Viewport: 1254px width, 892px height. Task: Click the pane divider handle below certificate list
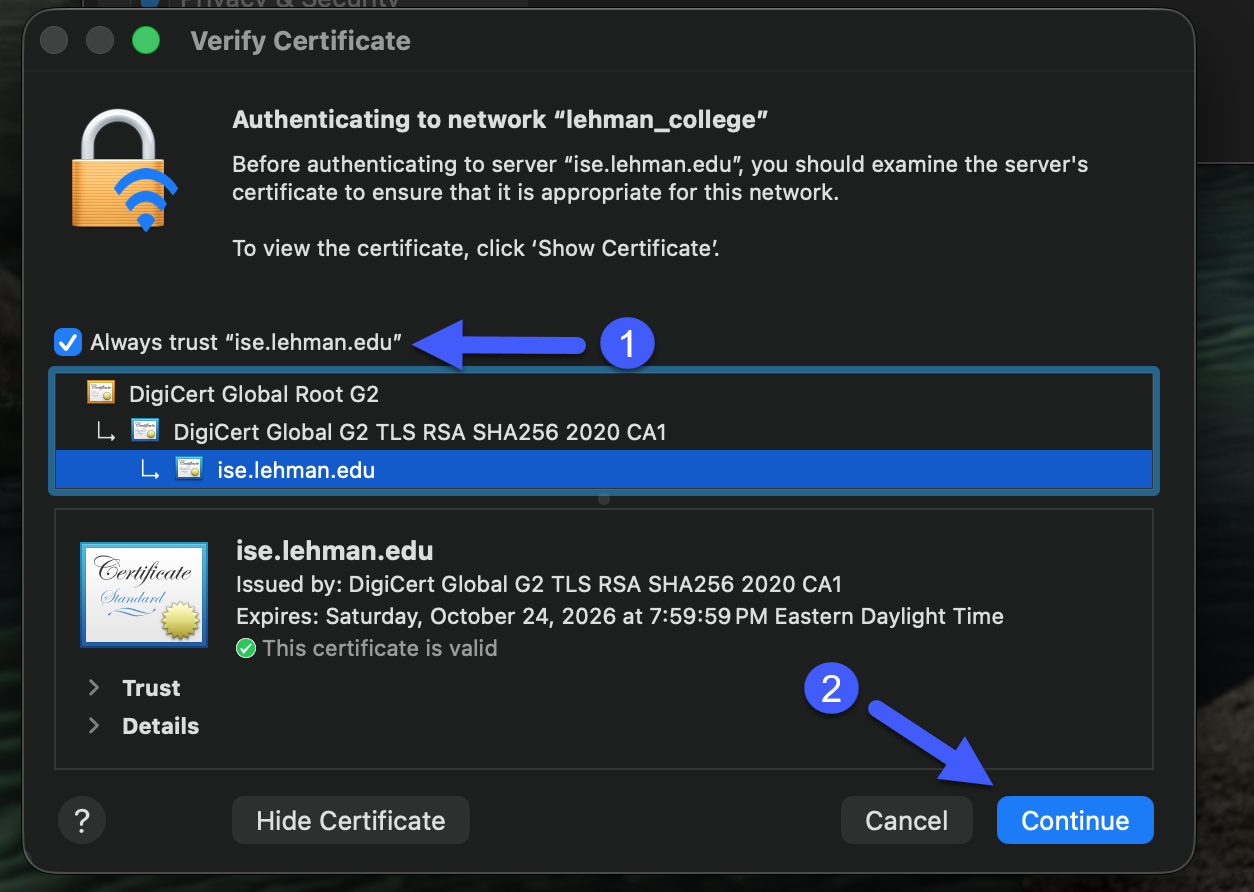click(x=604, y=498)
